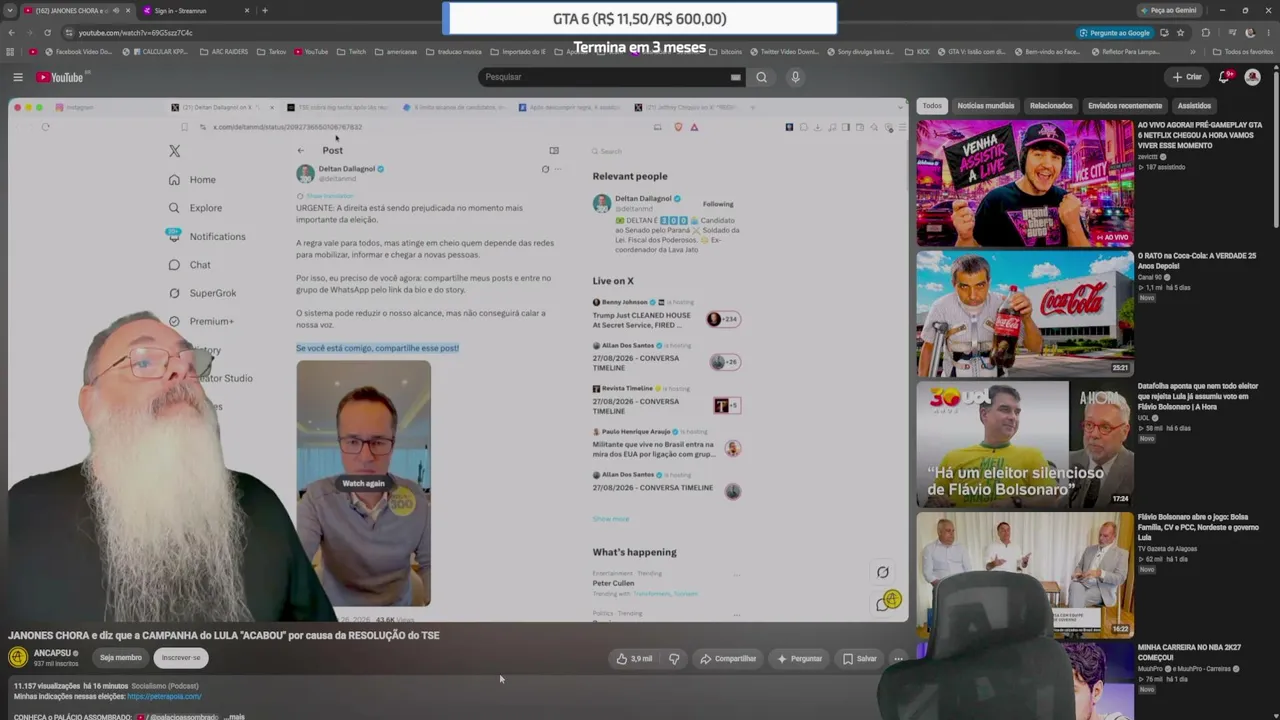Select the Notícias mundiais filter chip
This screenshot has width=1280, height=720.
pyautogui.click(x=985, y=106)
